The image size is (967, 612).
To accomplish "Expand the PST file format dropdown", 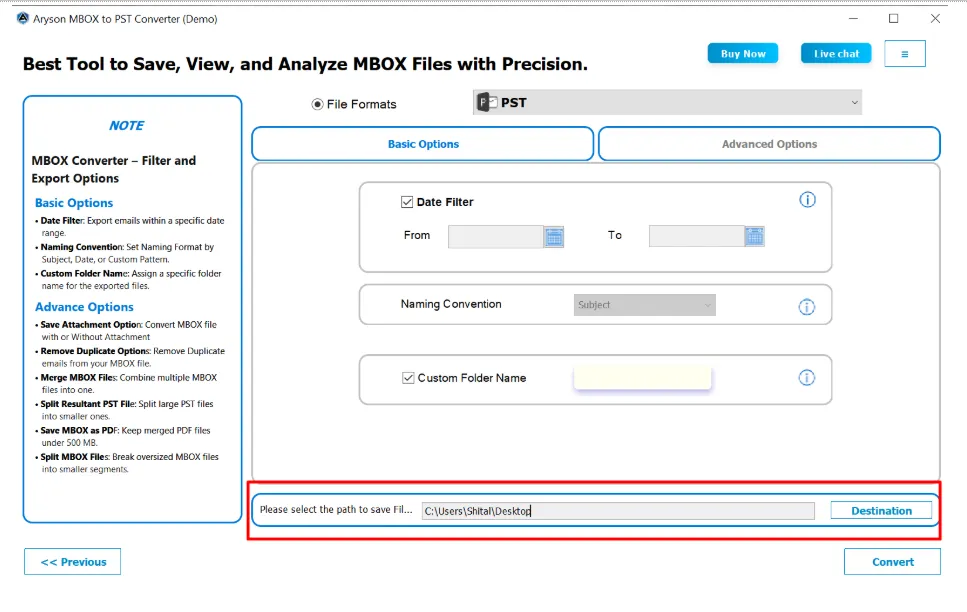I will (854, 103).
